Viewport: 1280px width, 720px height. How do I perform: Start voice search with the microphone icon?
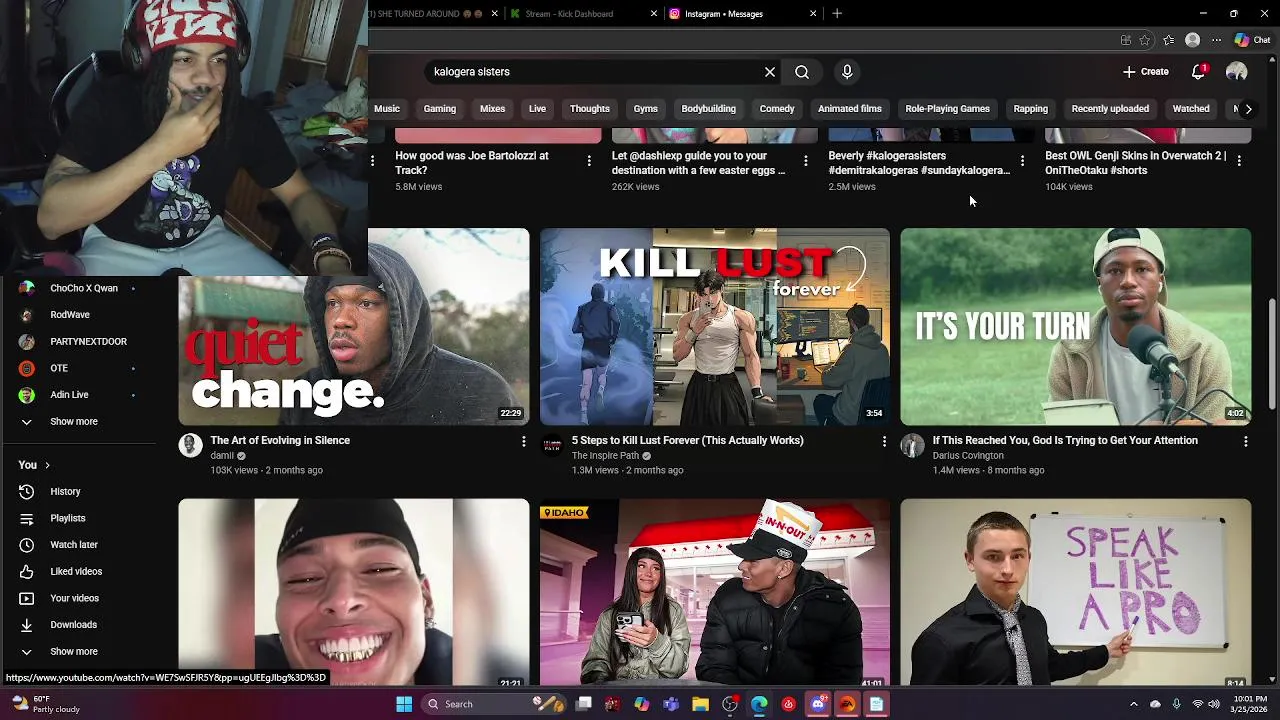click(x=847, y=72)
